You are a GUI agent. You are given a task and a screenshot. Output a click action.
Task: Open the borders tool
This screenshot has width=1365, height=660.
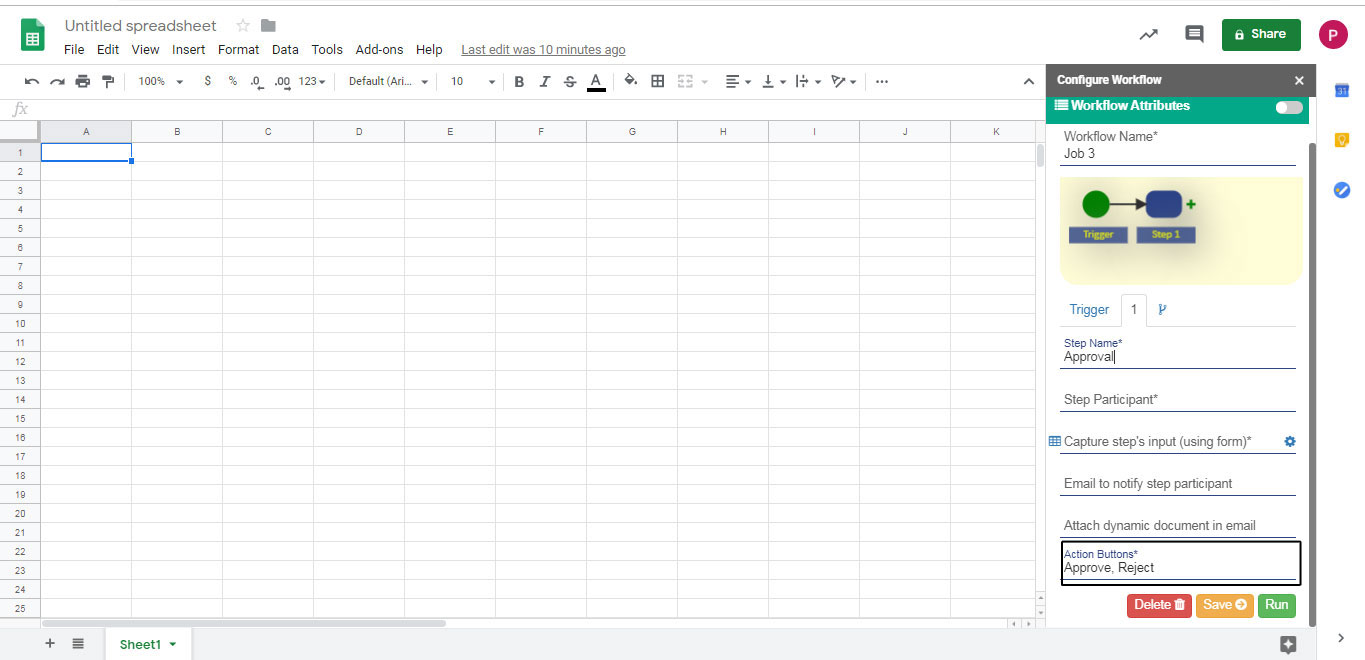(x=657, y=81)
